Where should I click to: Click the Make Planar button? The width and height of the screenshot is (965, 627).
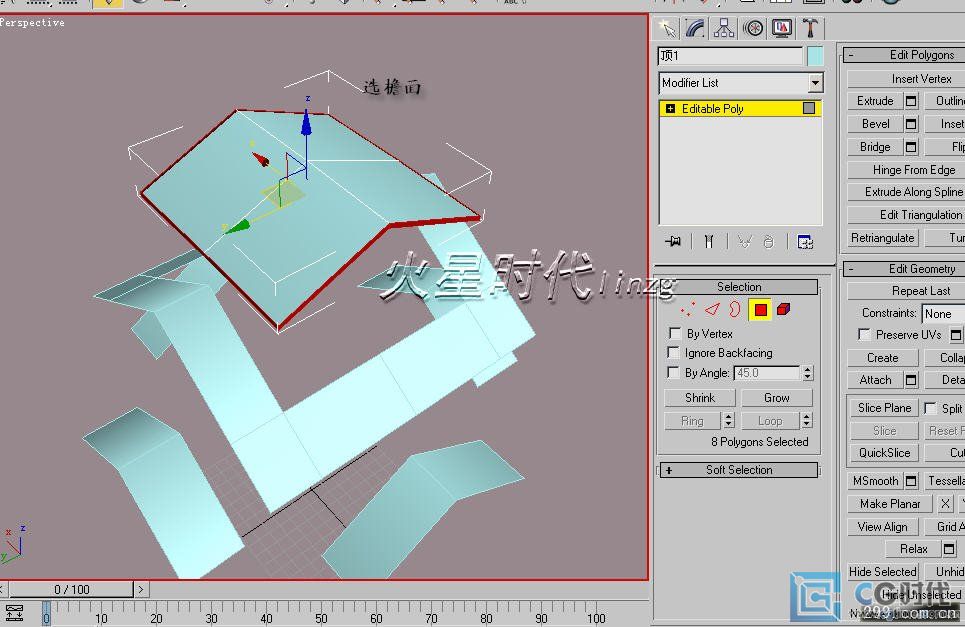tap(890, 504)
